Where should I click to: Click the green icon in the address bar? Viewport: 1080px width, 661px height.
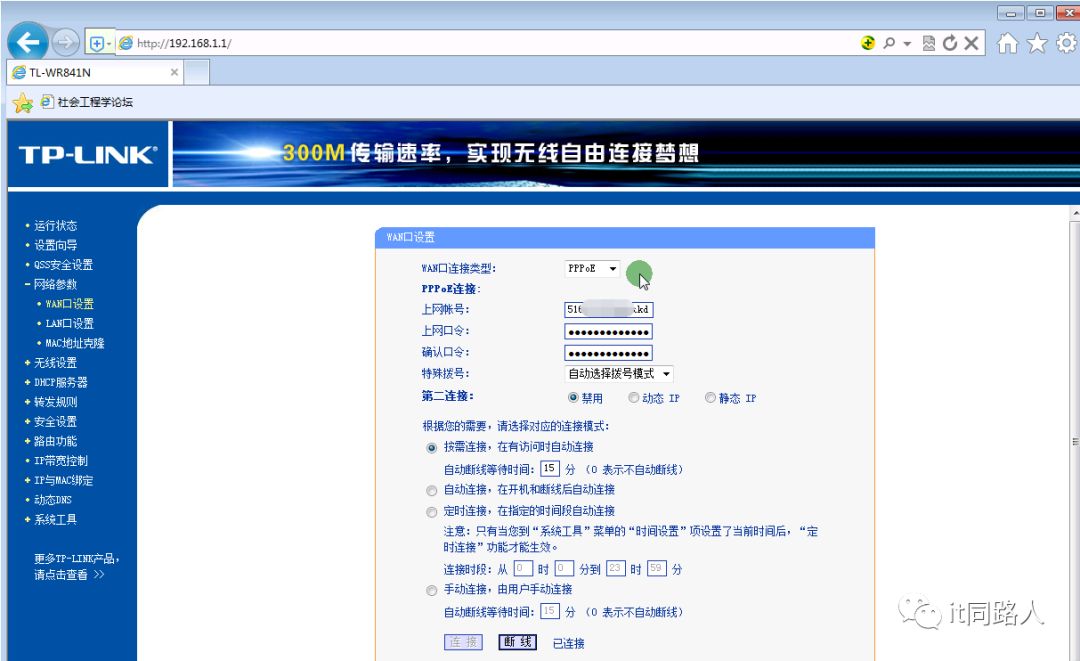coord(868,43)
